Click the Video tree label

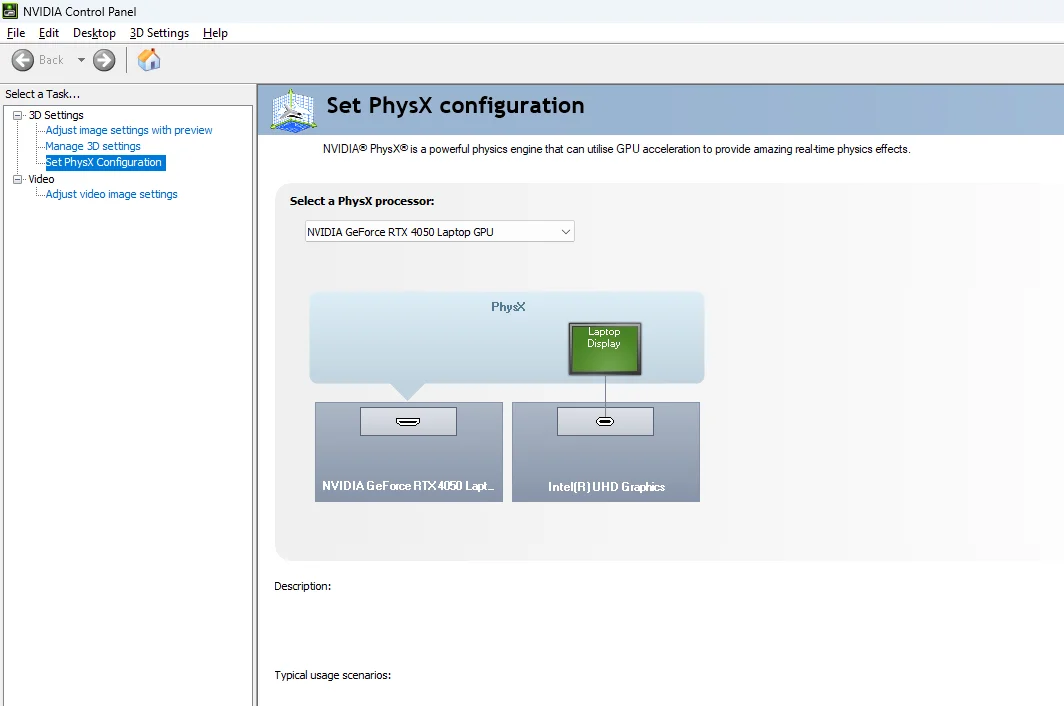point(41,179)
